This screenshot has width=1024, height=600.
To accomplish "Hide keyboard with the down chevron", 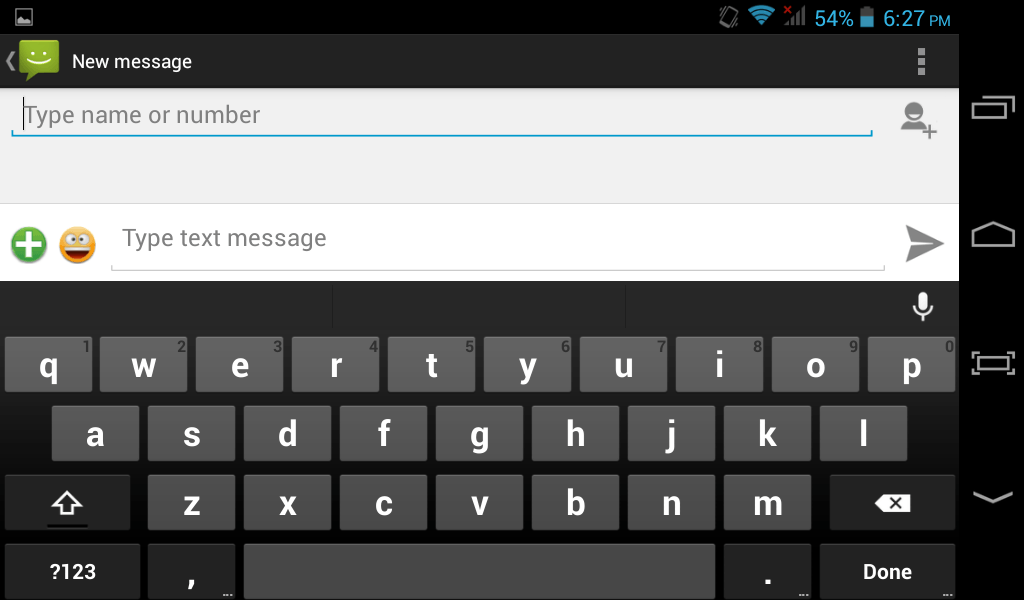I will click(993, 497).
